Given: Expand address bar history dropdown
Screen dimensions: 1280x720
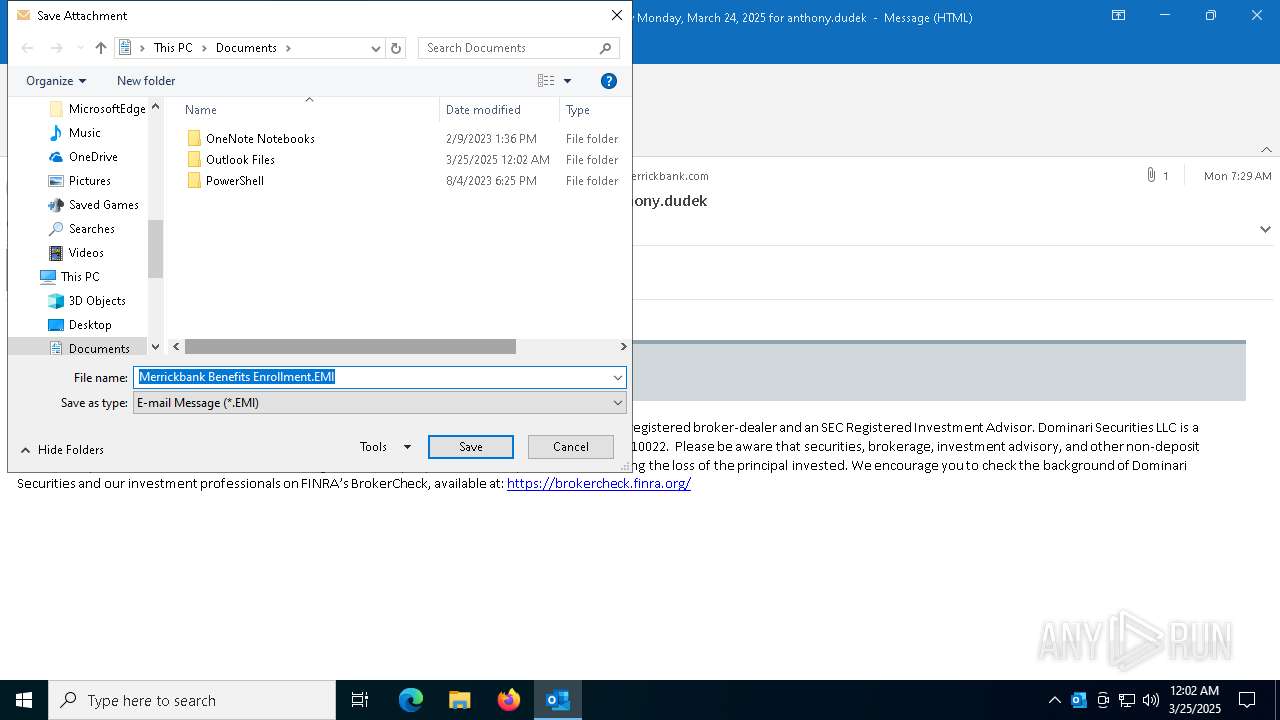Looking at the screenshot, I should click(x=376, y=48).
